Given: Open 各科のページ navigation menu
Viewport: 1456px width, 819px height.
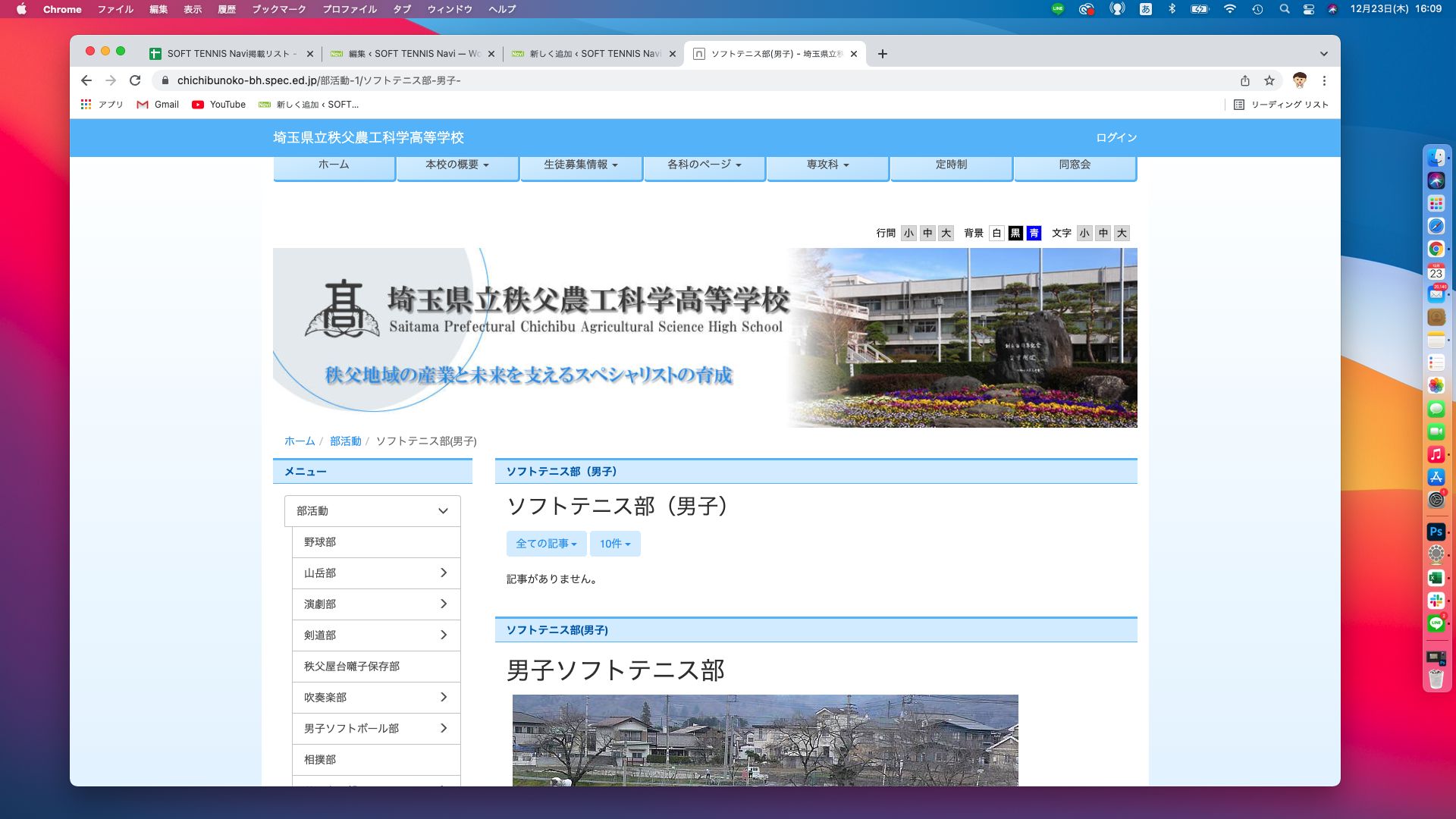Looking at the screenshot, I should point(704,165).
